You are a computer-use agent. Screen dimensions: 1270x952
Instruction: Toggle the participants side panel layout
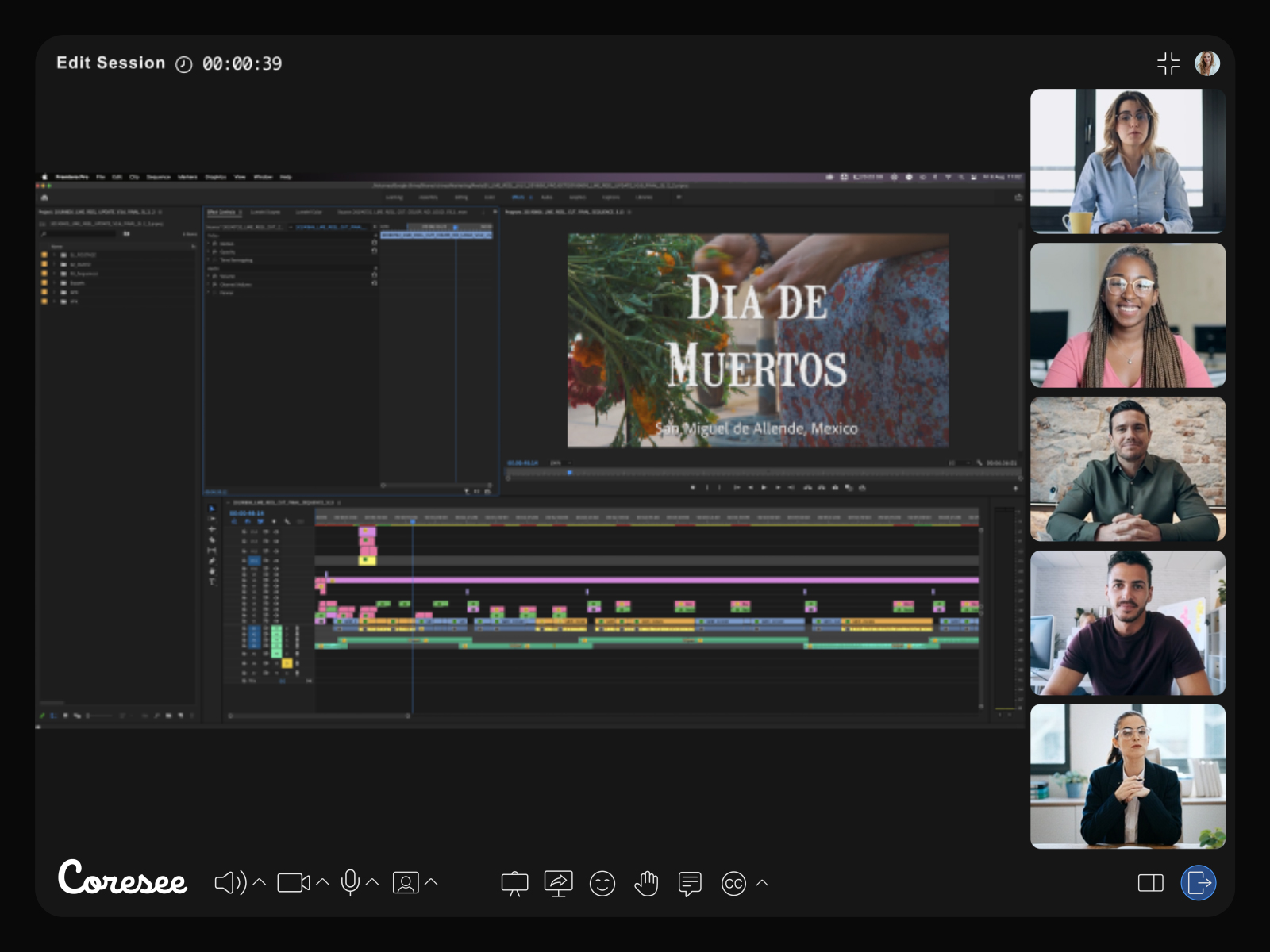pos(1150,883)
